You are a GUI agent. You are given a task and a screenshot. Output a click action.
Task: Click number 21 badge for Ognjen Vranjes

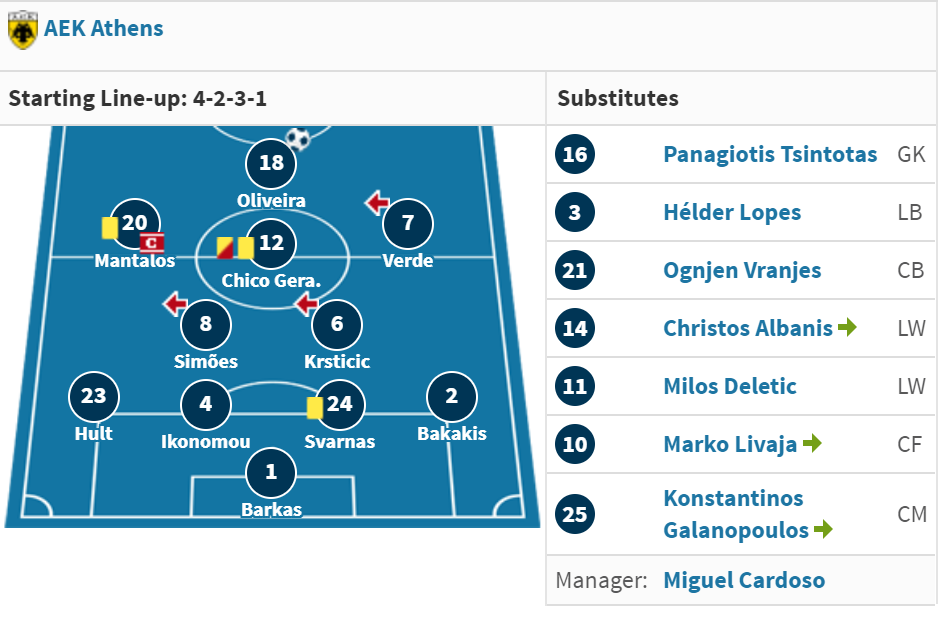[575, 270]
